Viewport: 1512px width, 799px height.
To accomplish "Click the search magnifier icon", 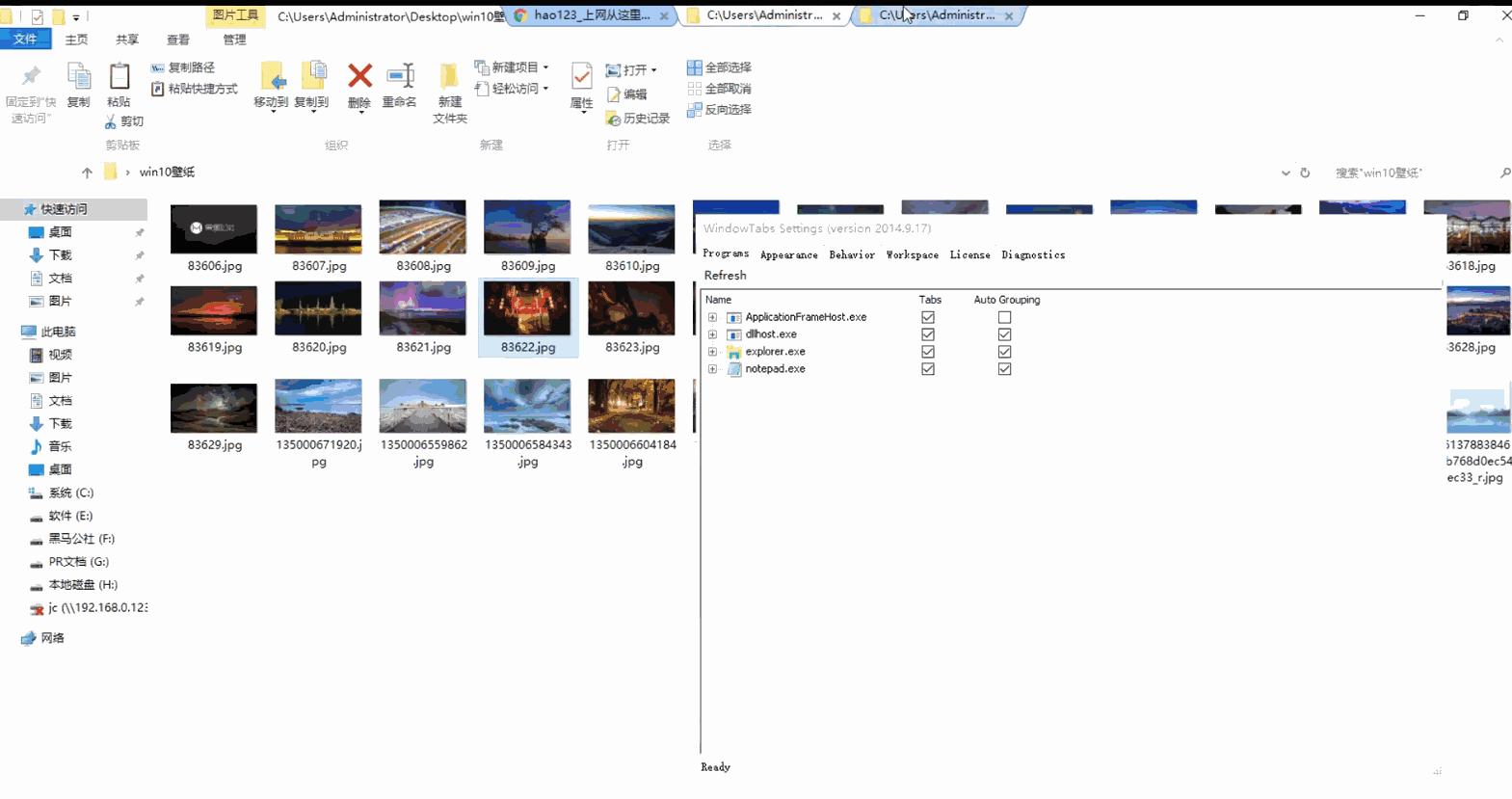I will pos(1505,173).
